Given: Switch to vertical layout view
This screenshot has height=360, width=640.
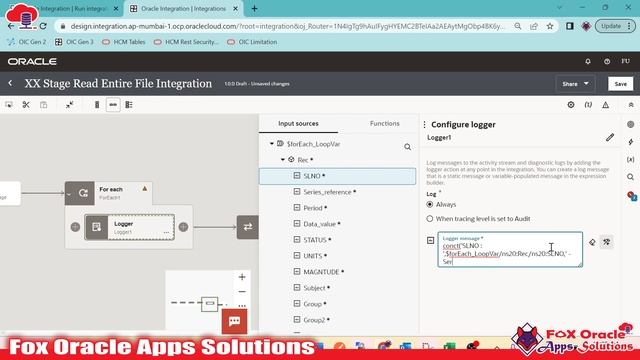Looking at the screenshot, I should pyautogui.click(x=97, y=105).
